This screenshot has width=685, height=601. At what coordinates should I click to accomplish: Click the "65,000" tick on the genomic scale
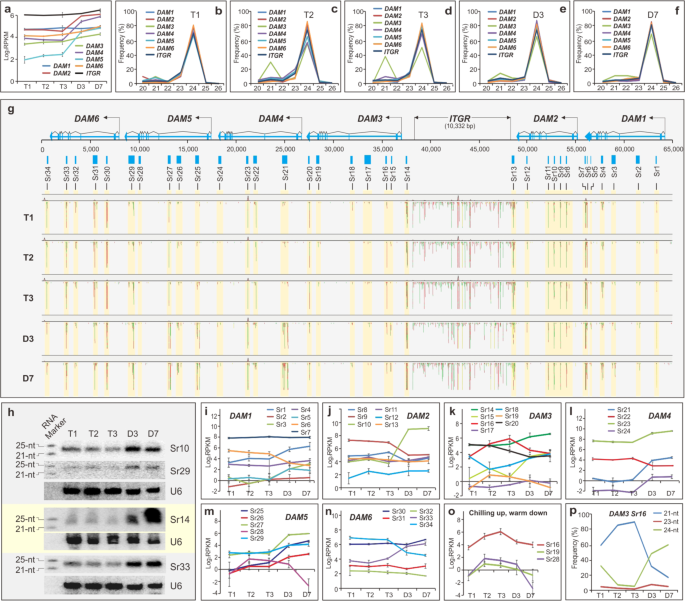(673, 149)
